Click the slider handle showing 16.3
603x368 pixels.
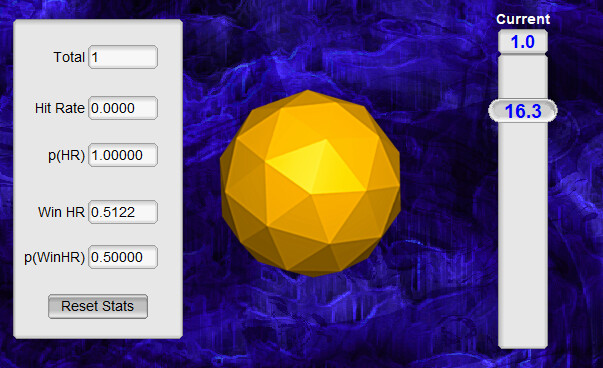point(523,111)
